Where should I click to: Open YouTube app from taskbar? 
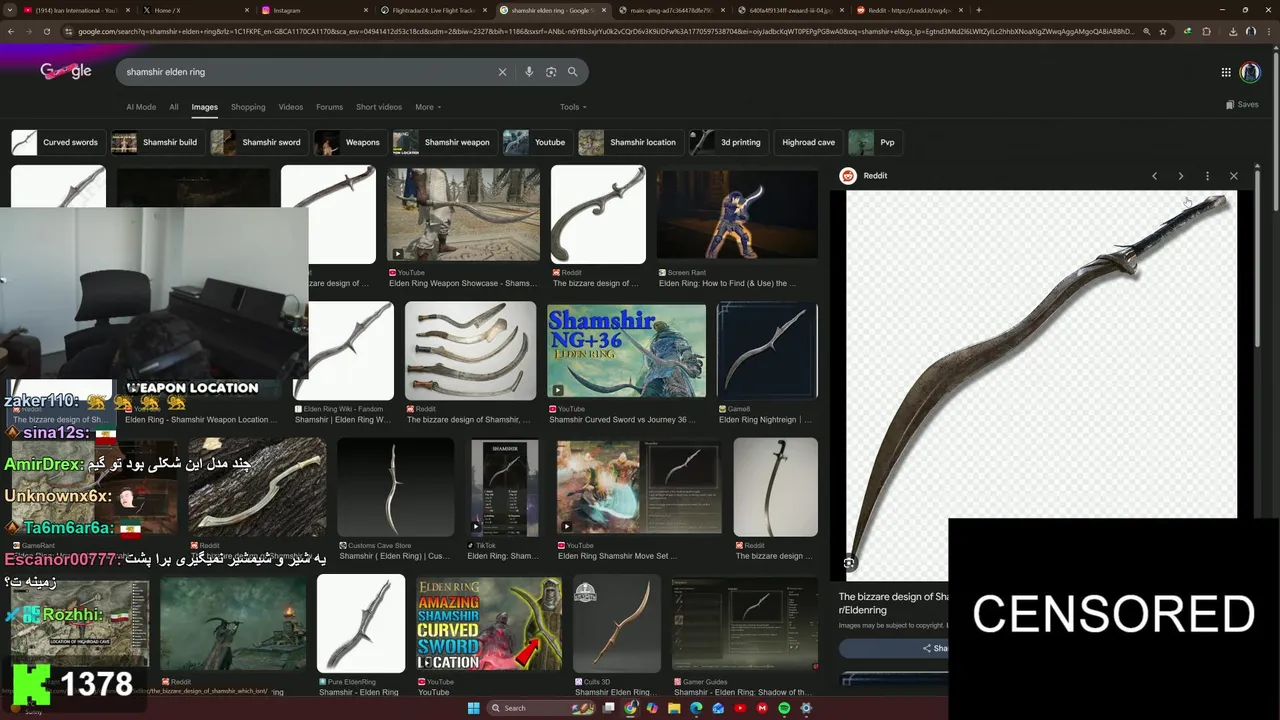pos(740,708)
